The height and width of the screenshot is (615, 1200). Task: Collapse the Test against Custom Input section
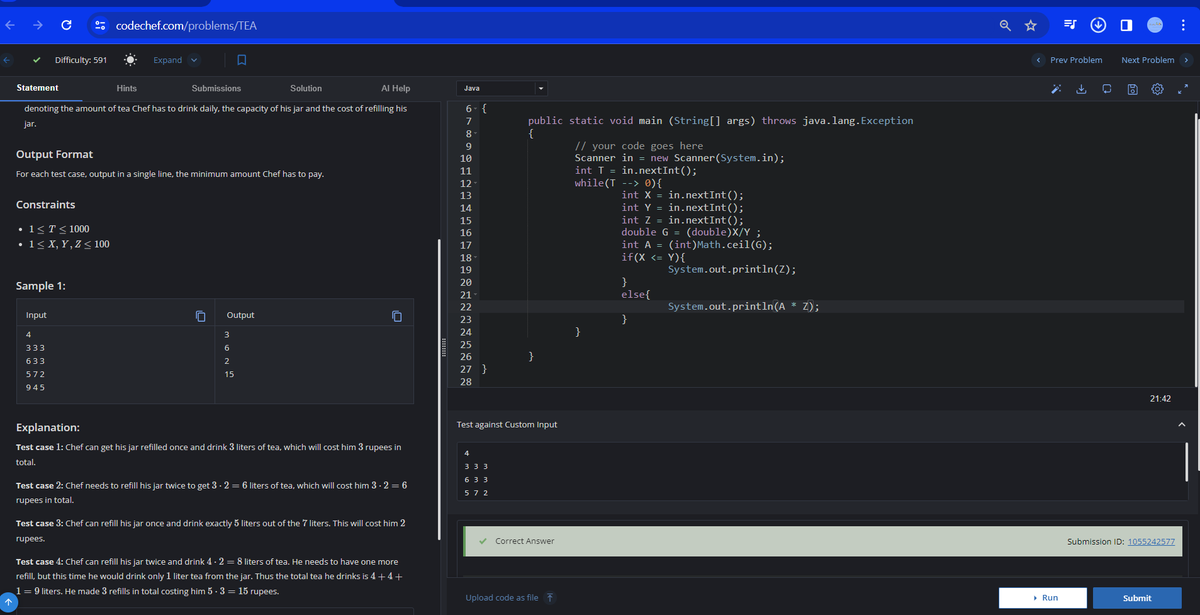(x=1181, y=425)
